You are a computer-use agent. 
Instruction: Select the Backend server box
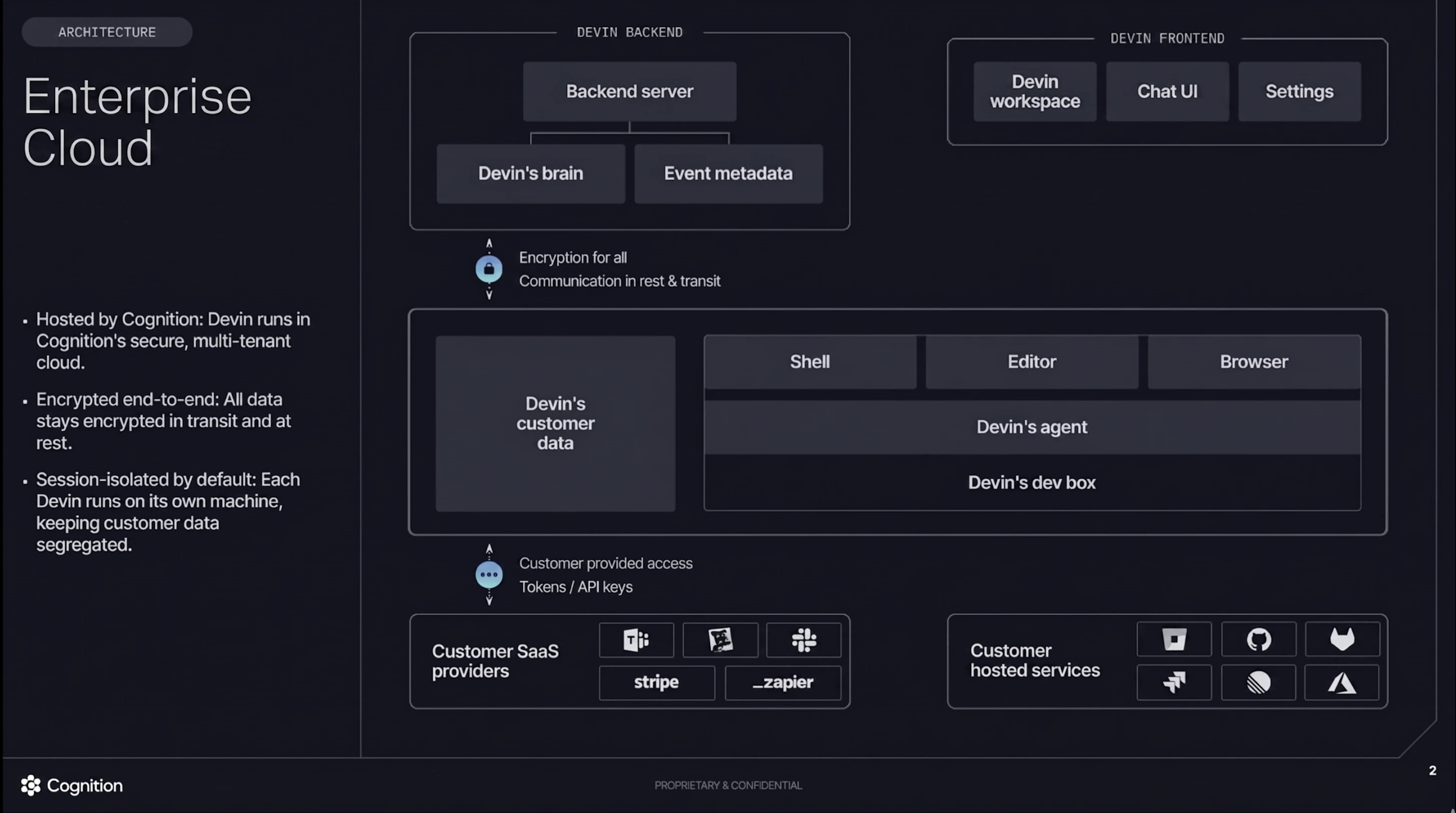pos(630,91)
